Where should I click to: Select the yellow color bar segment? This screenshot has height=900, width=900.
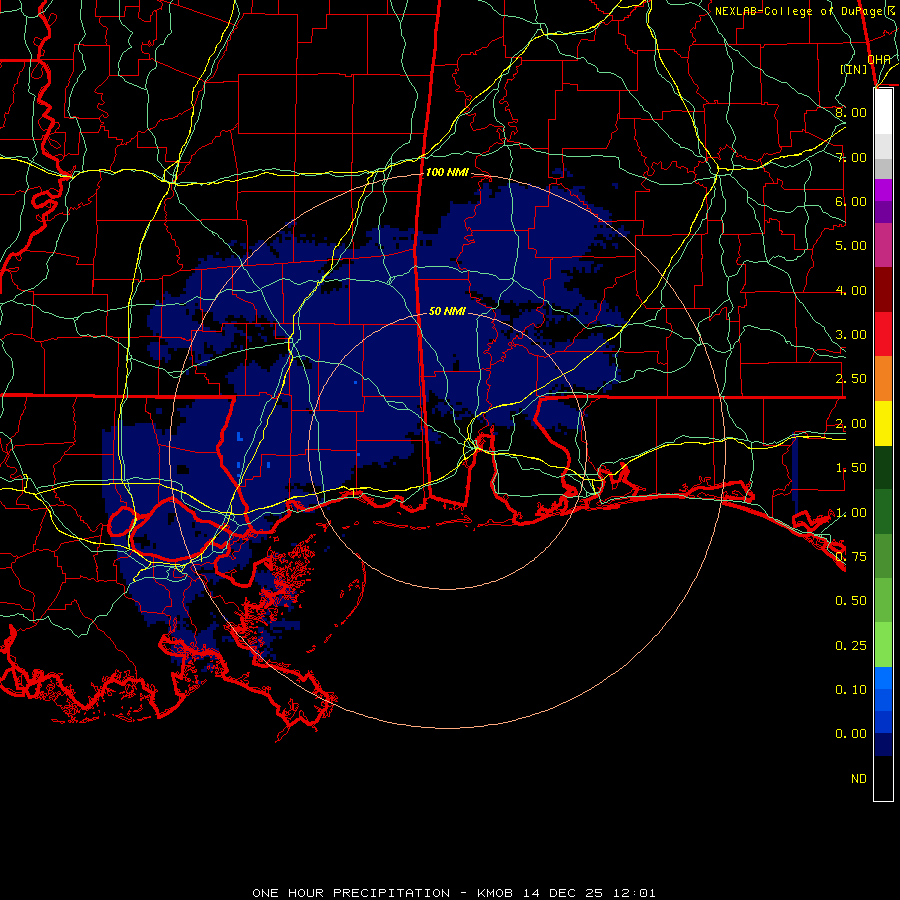[883, 423]
